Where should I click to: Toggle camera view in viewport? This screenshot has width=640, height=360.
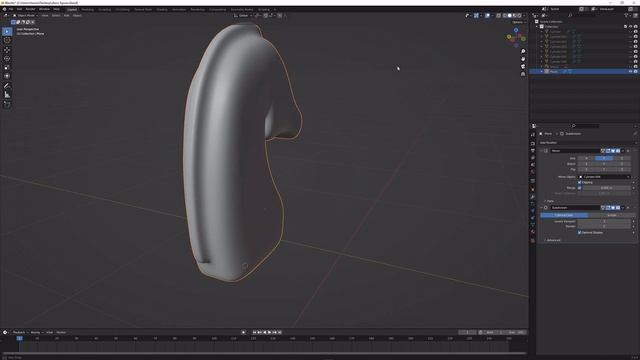pyautogui.click(x=523, y=66)
